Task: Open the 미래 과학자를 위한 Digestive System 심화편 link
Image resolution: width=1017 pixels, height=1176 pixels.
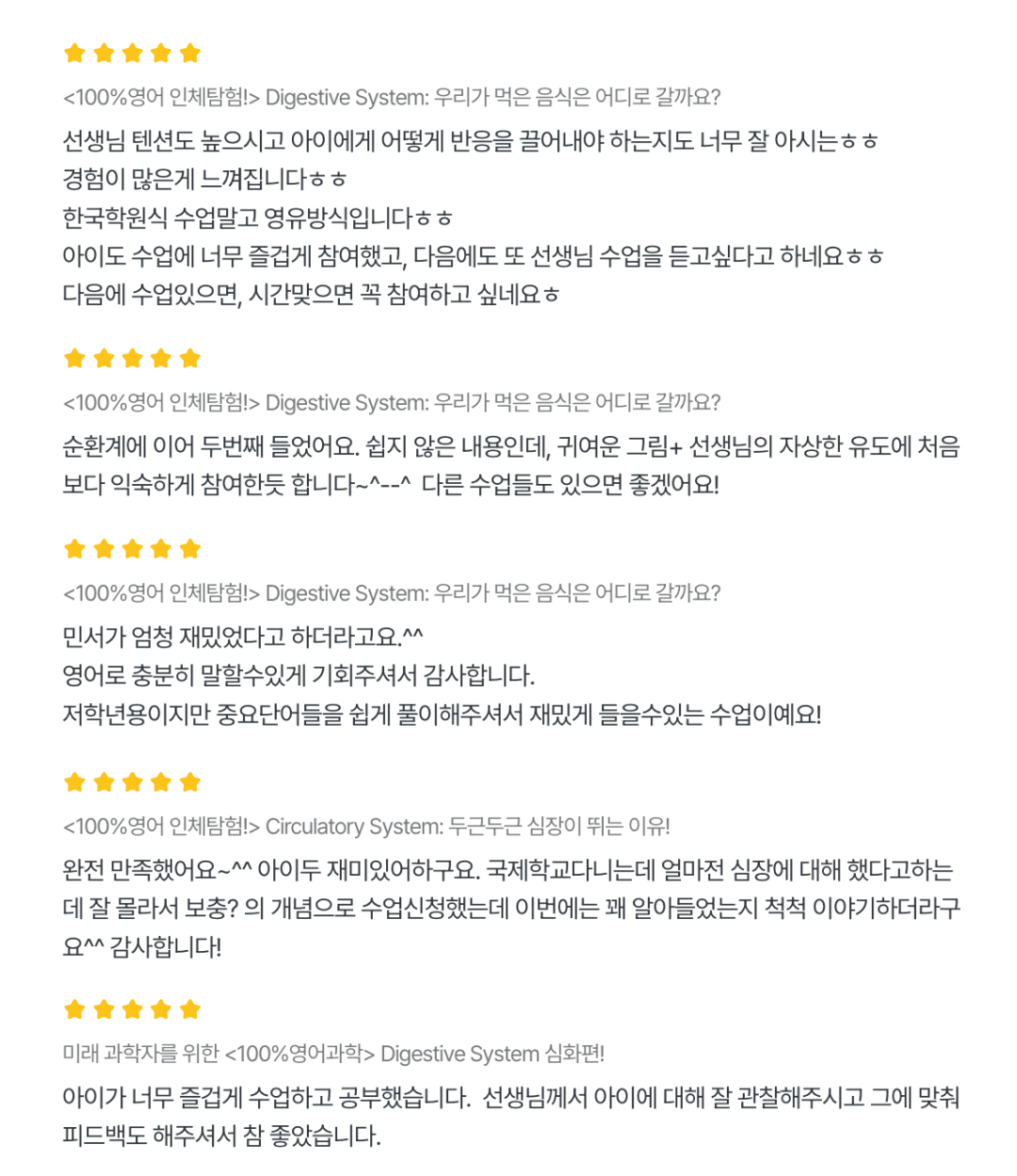Action: 333,1055
